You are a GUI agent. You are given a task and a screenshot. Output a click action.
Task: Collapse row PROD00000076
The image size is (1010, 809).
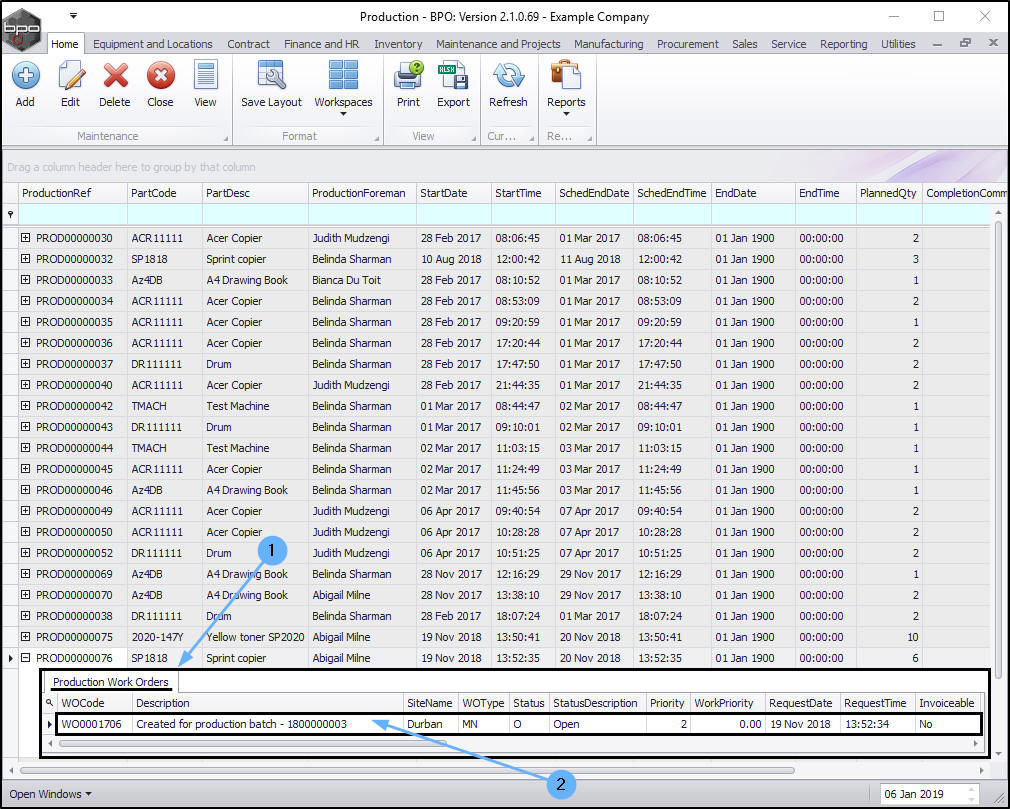coord(26,658)
